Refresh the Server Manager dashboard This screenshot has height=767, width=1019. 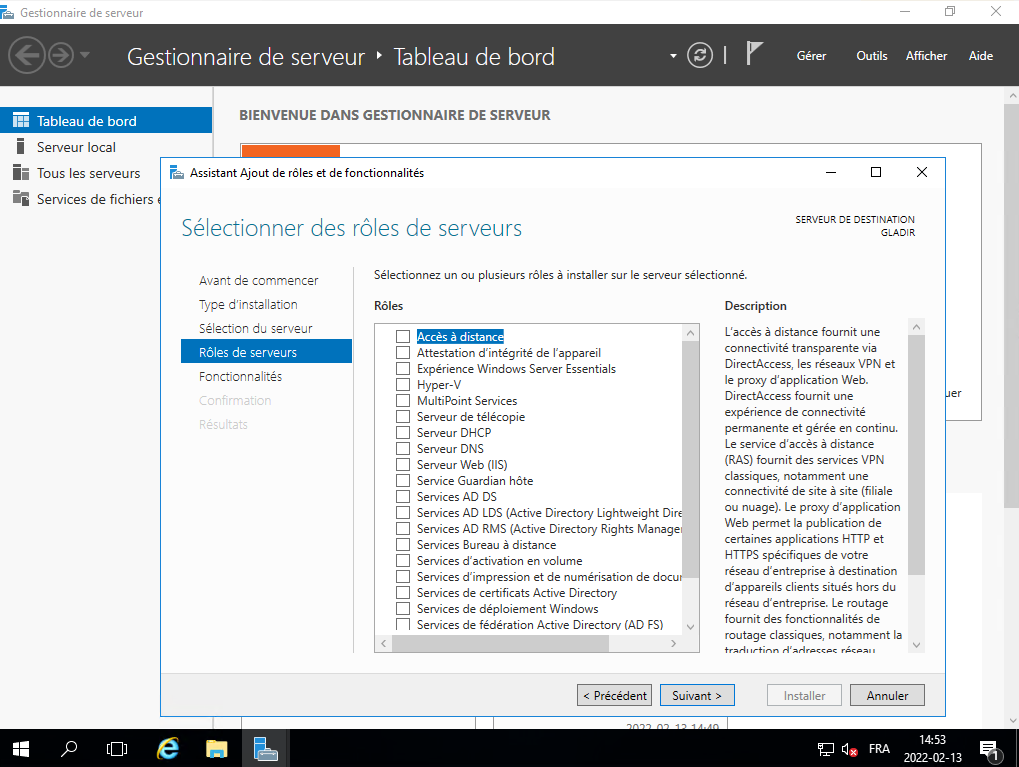tap(700, 55)
